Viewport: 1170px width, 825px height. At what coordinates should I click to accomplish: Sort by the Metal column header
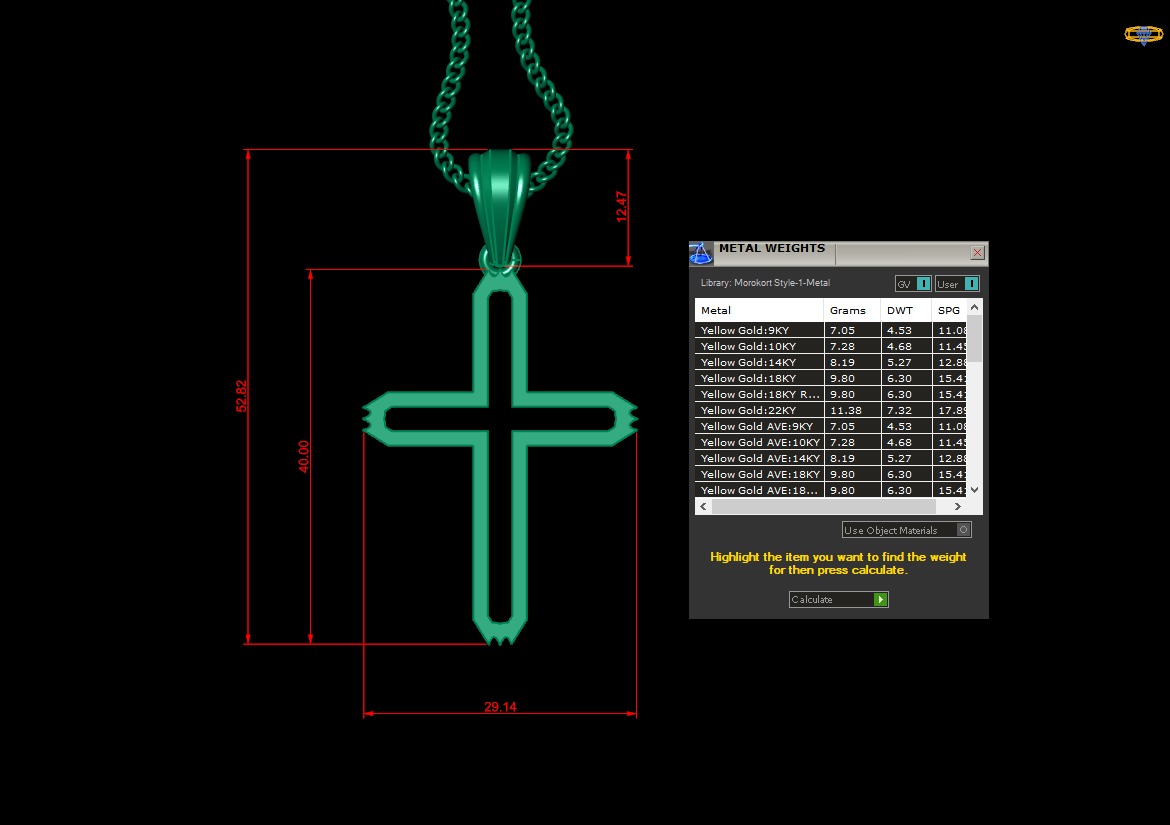[759, 310]
